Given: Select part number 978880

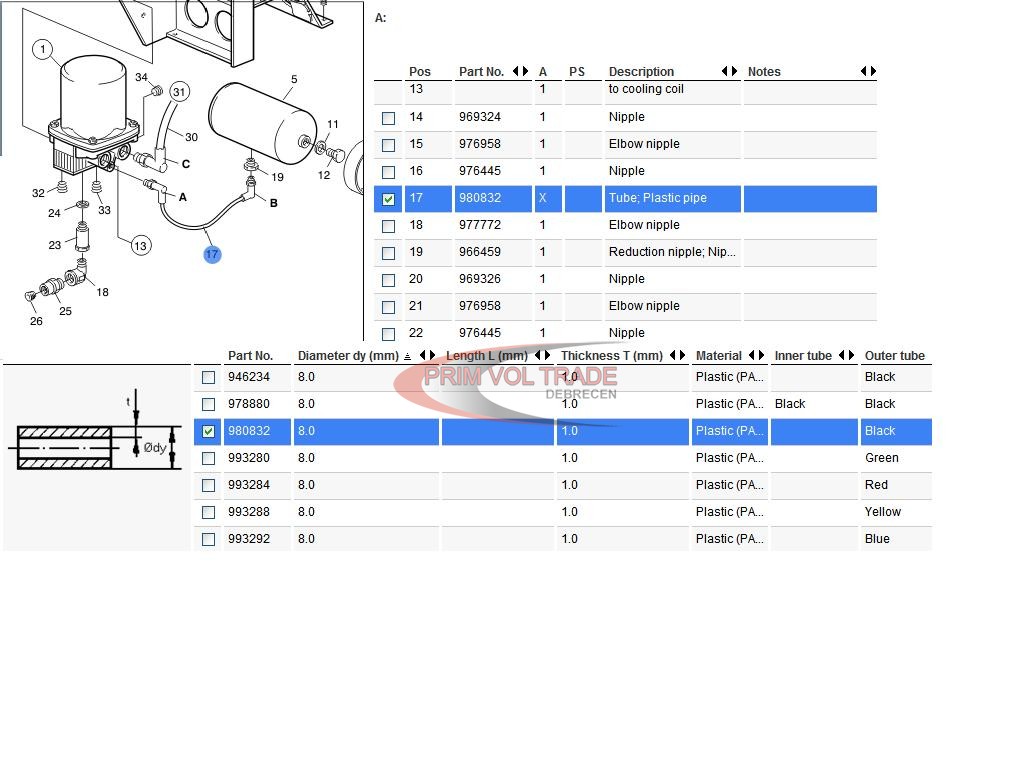Looking at the screenshot, I should pyautogui.click(x=249, y=404).
